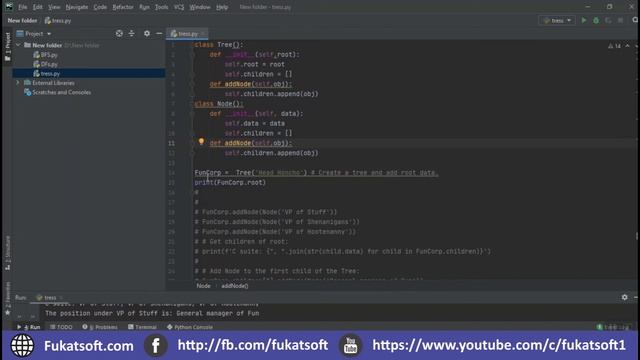Open the File menu
This screenshot has height=360, width=640.
(x=22, y=7)
